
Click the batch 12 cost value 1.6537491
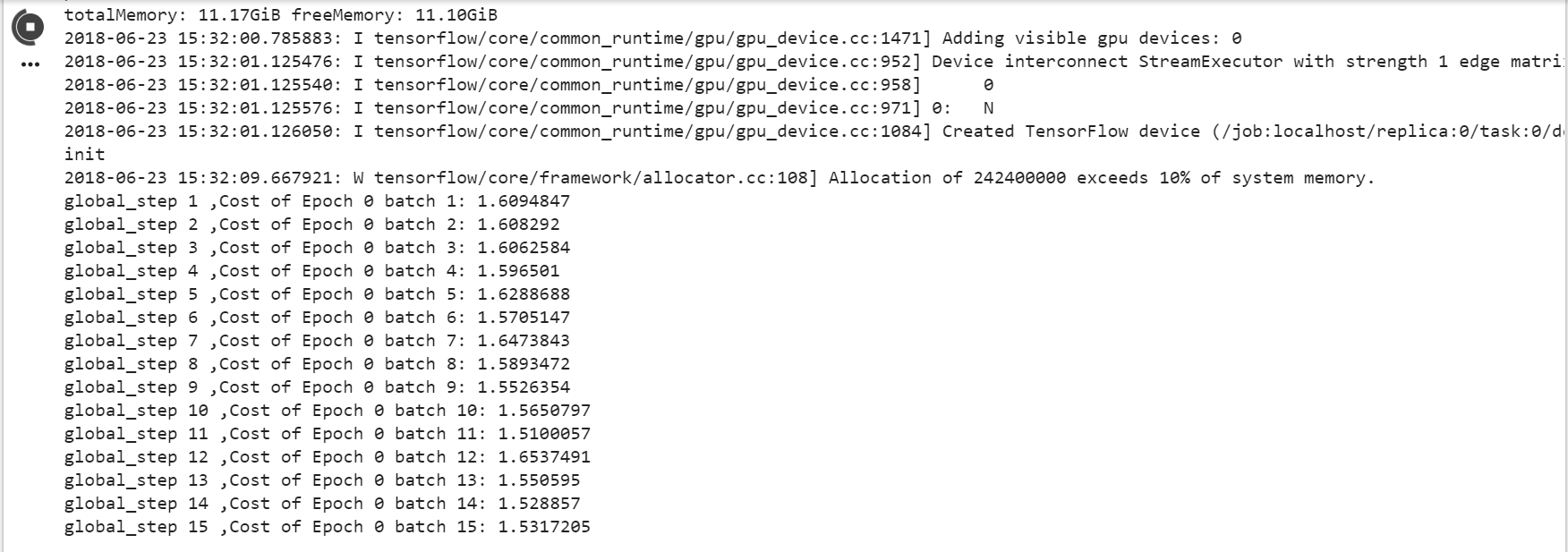tap(544, 457)
